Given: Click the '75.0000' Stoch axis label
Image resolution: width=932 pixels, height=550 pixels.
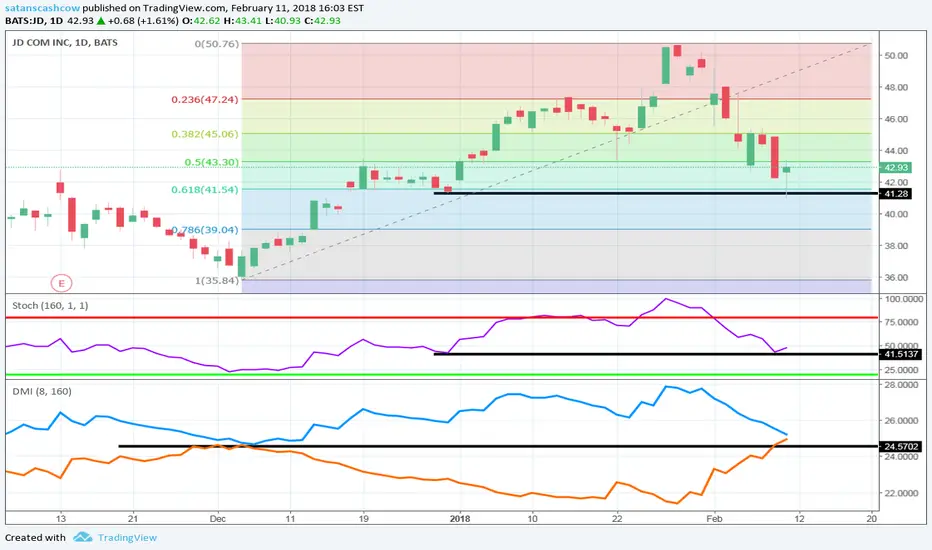Looking at the screenshot, I should 901,322.
